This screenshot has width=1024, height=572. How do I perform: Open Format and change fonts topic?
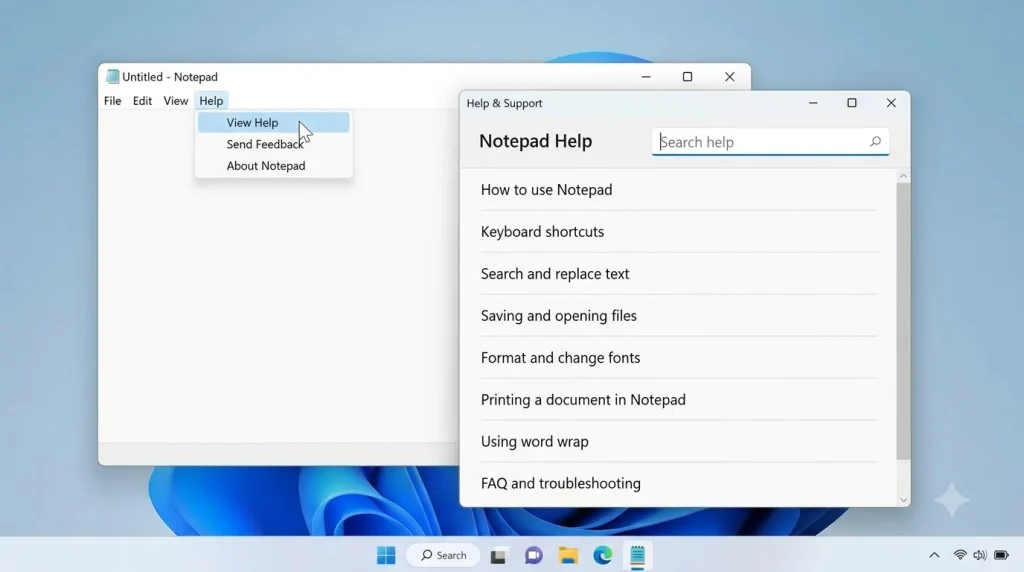click(679, 358)
